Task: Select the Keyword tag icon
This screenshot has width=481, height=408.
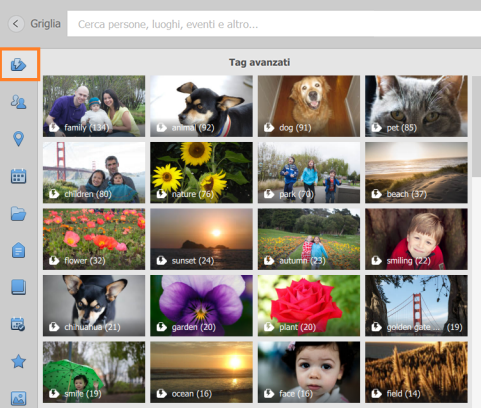Action: [x=19, y=250]
